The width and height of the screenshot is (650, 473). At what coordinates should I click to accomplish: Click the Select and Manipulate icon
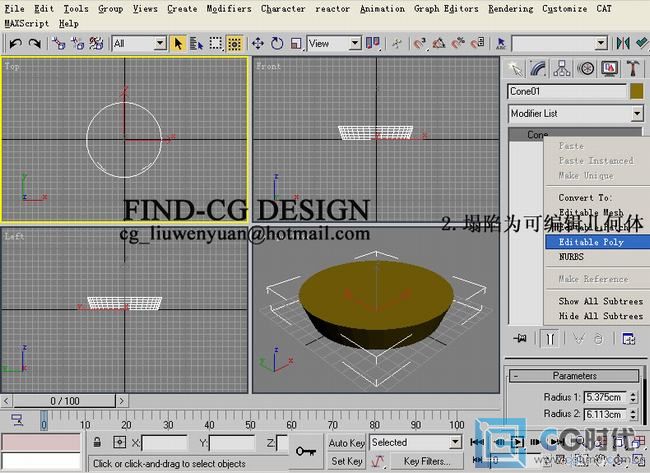[397, 43]
